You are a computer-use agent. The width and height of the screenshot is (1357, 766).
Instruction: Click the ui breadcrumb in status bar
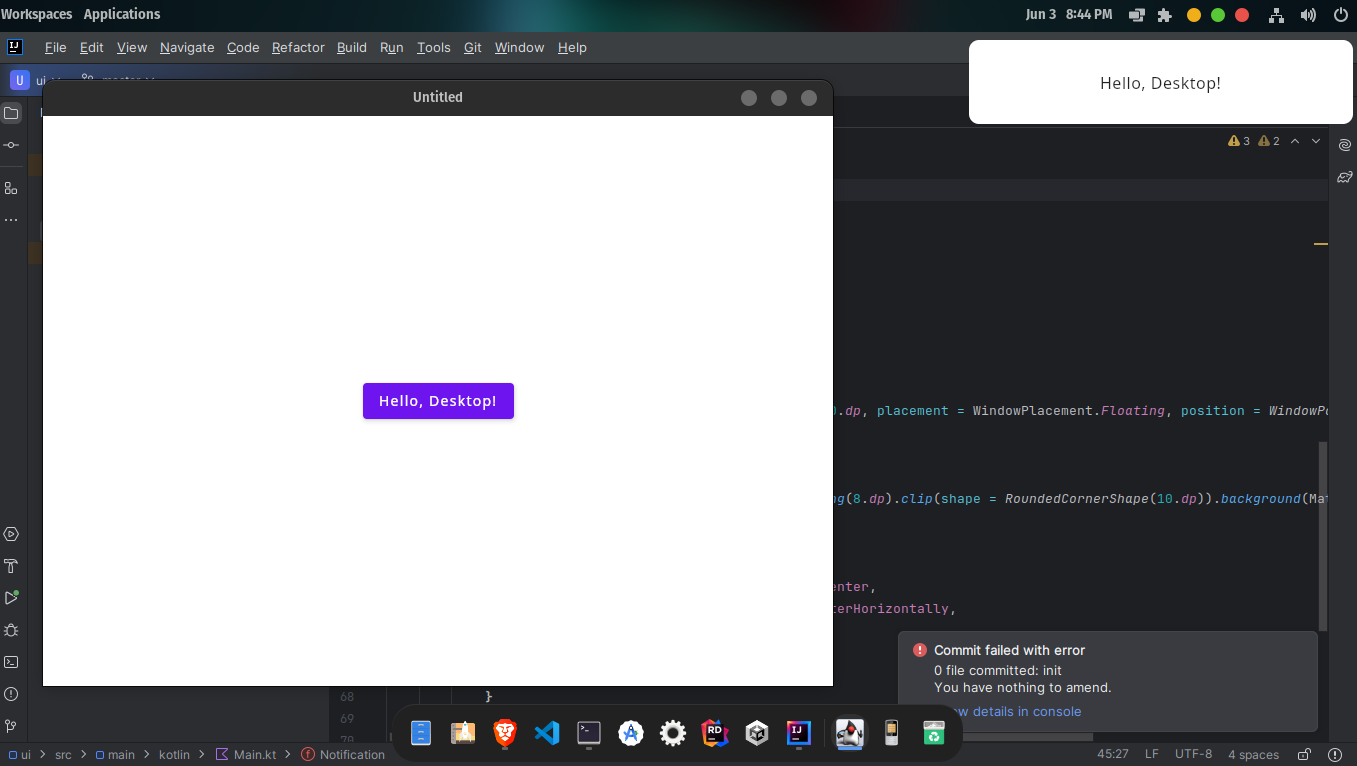coord(20,755)
